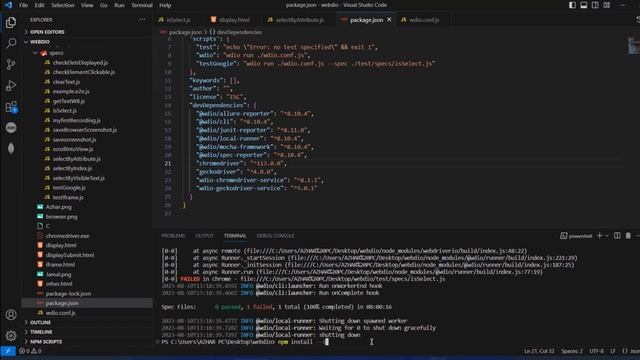640x360 pixels.
Task: Switch to the selectByAttribute.js editor tab
Action: (299, 20)
